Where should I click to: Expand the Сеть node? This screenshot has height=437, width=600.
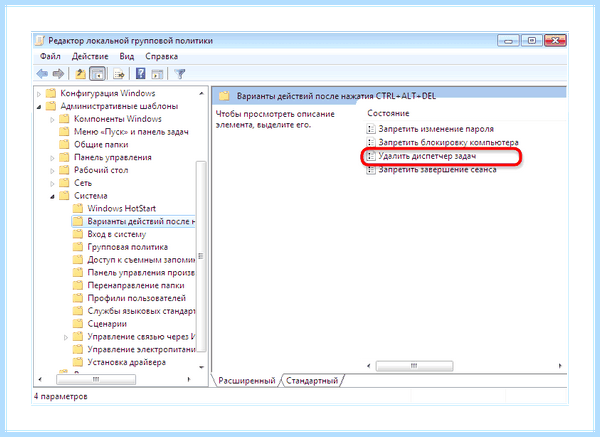[x=52, y=183]
